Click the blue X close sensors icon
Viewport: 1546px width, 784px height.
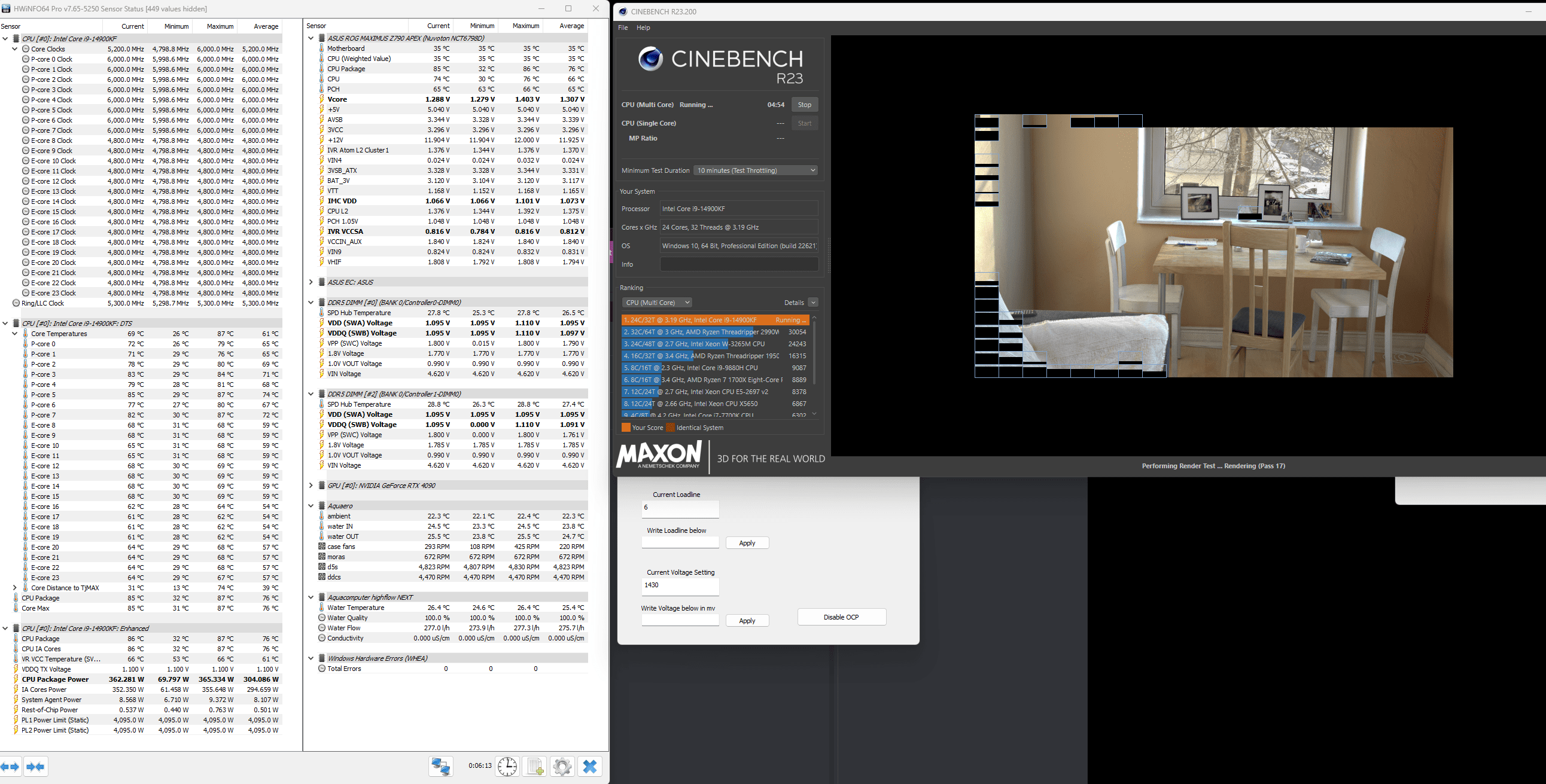pyautogui.click(x=590, y=767)
